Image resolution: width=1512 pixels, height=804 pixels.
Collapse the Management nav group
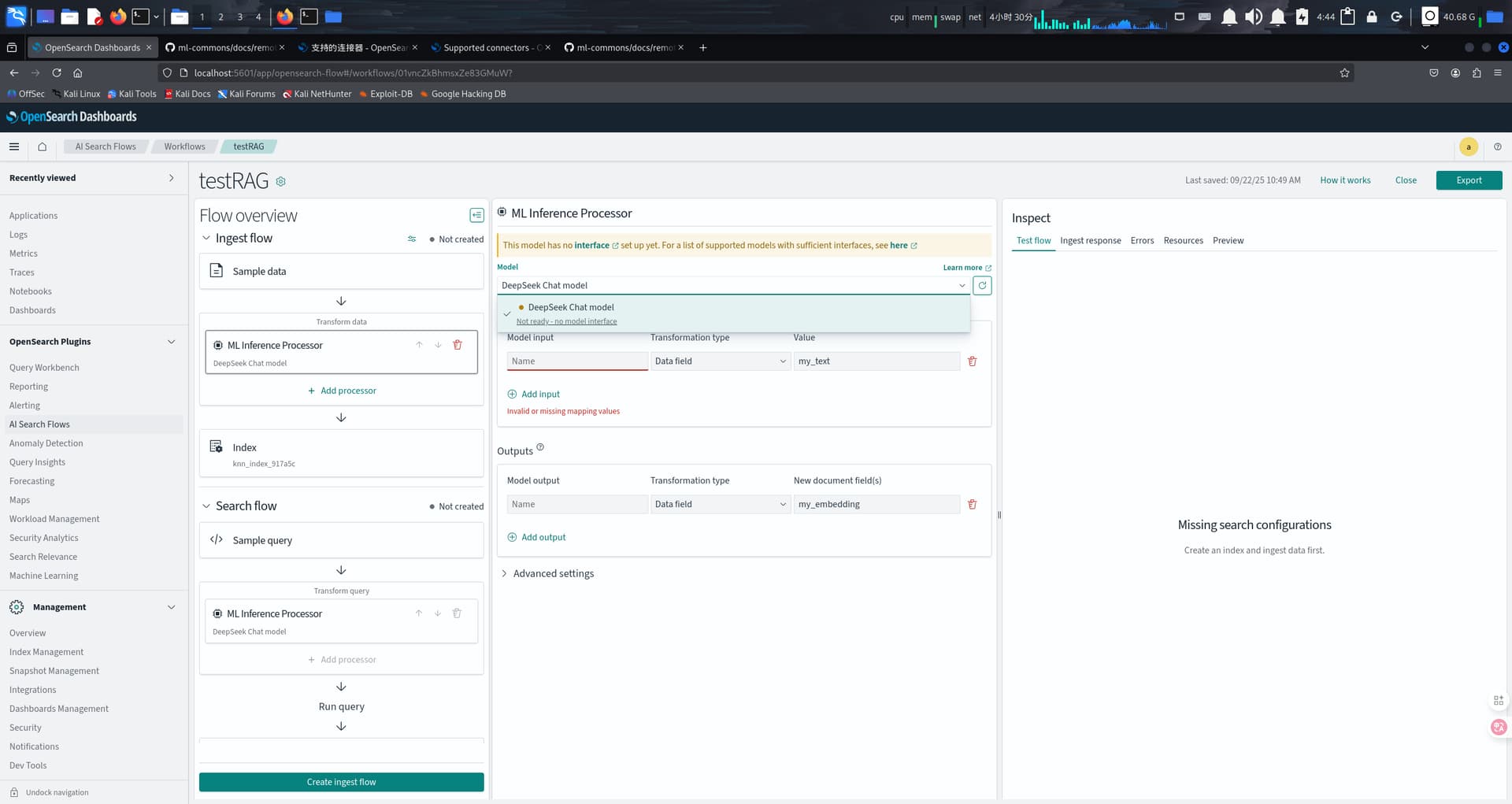point(171,607)
